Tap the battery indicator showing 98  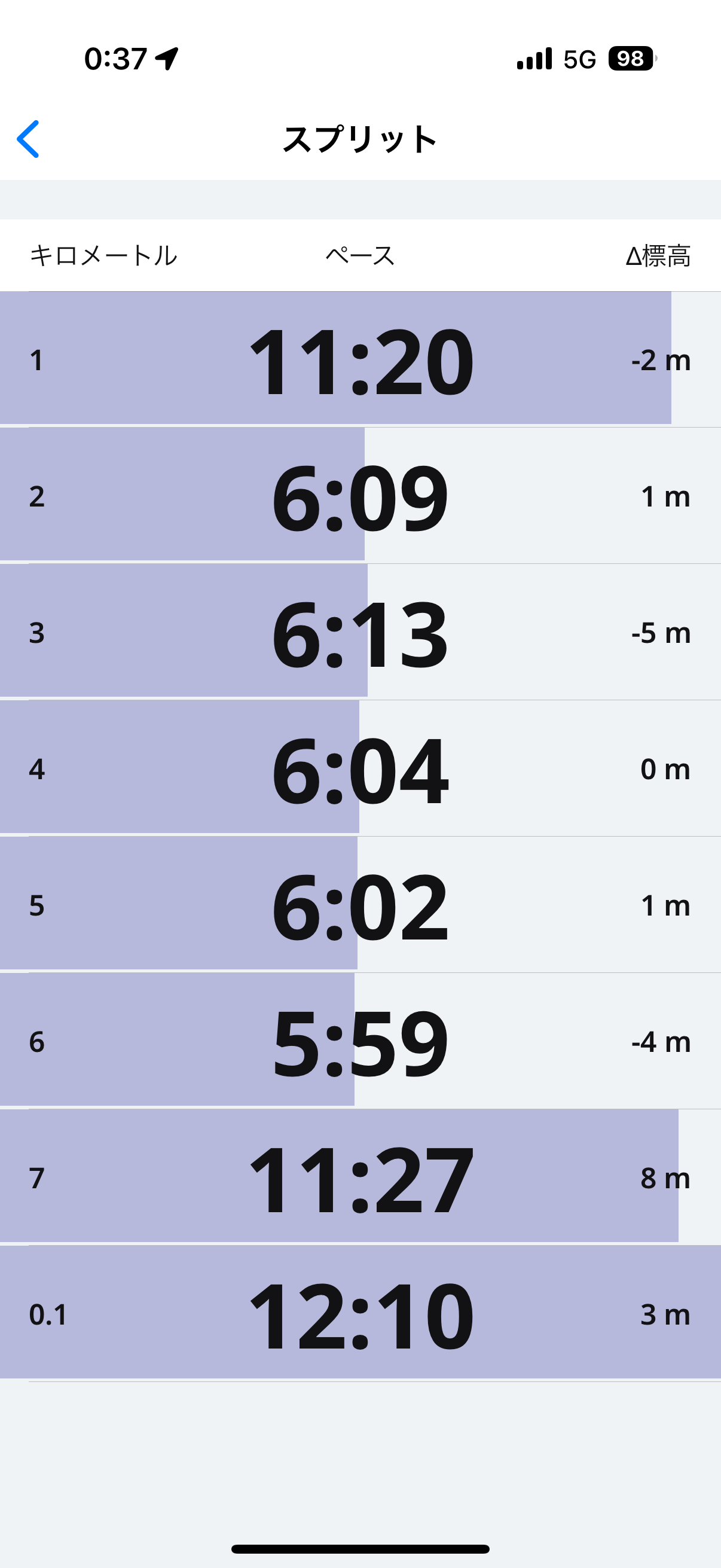[631, 59]
